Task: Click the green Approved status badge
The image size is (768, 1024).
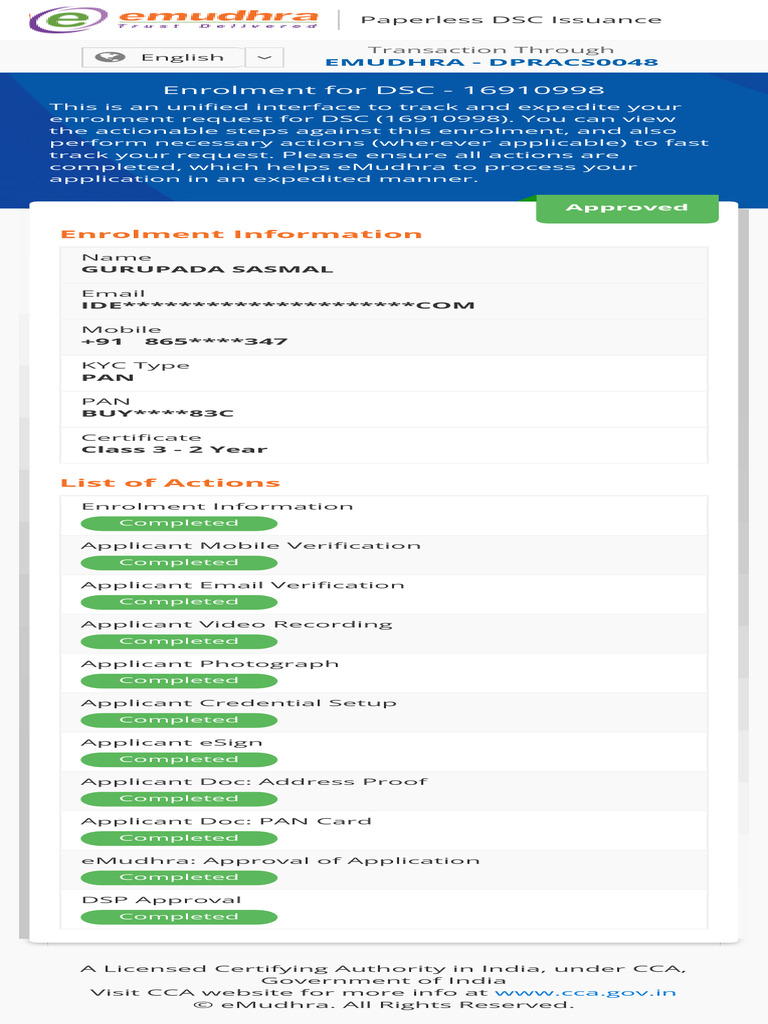Action: [627, 208]
